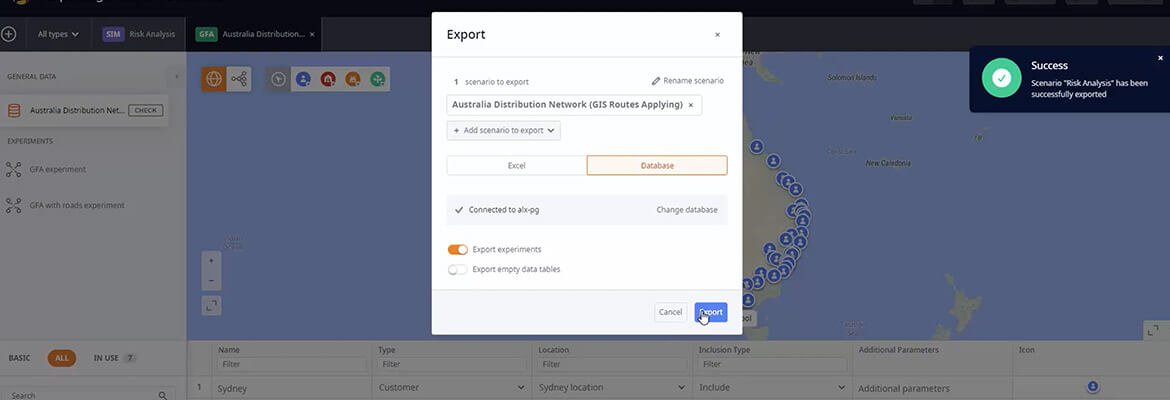Enable the Export empty data tables toggle
The width and height of the screenshot is (1170, 400).
[457, 269]
